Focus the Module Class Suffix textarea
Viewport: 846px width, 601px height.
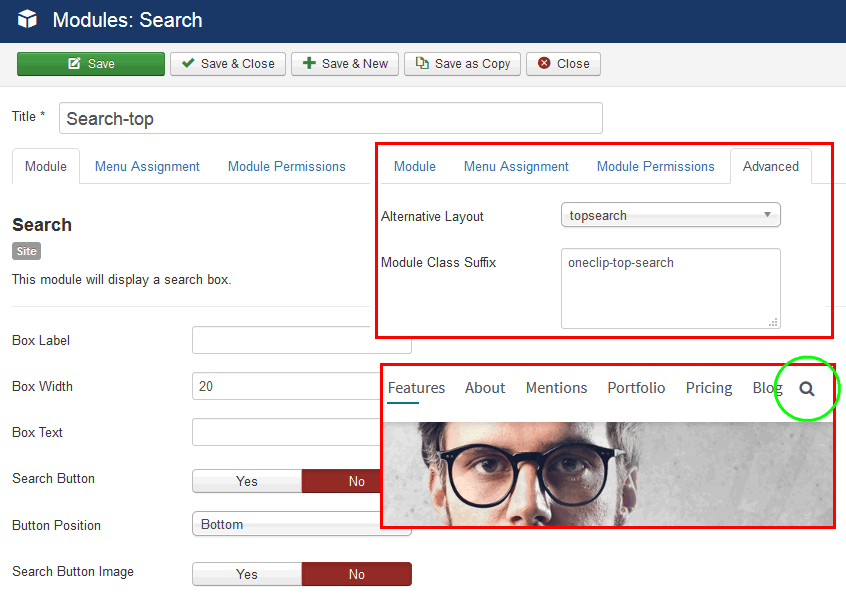point(670,288)
